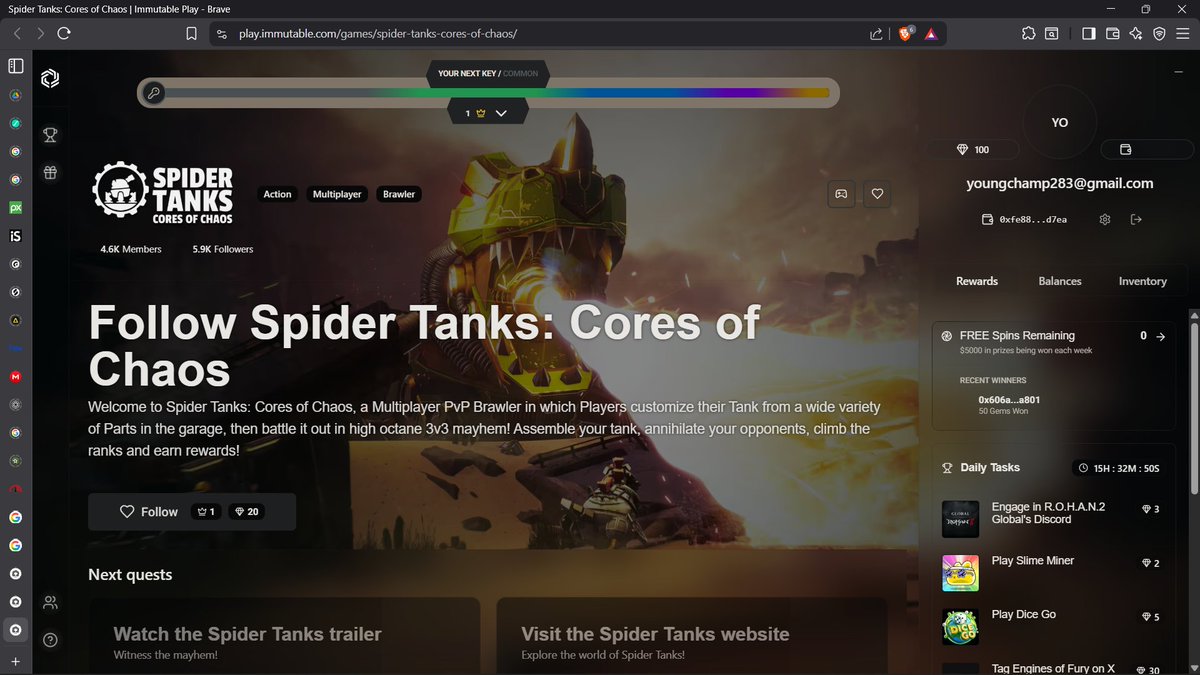
Task: Open the Play Slime Miner task
Action: pos(1054,573)
